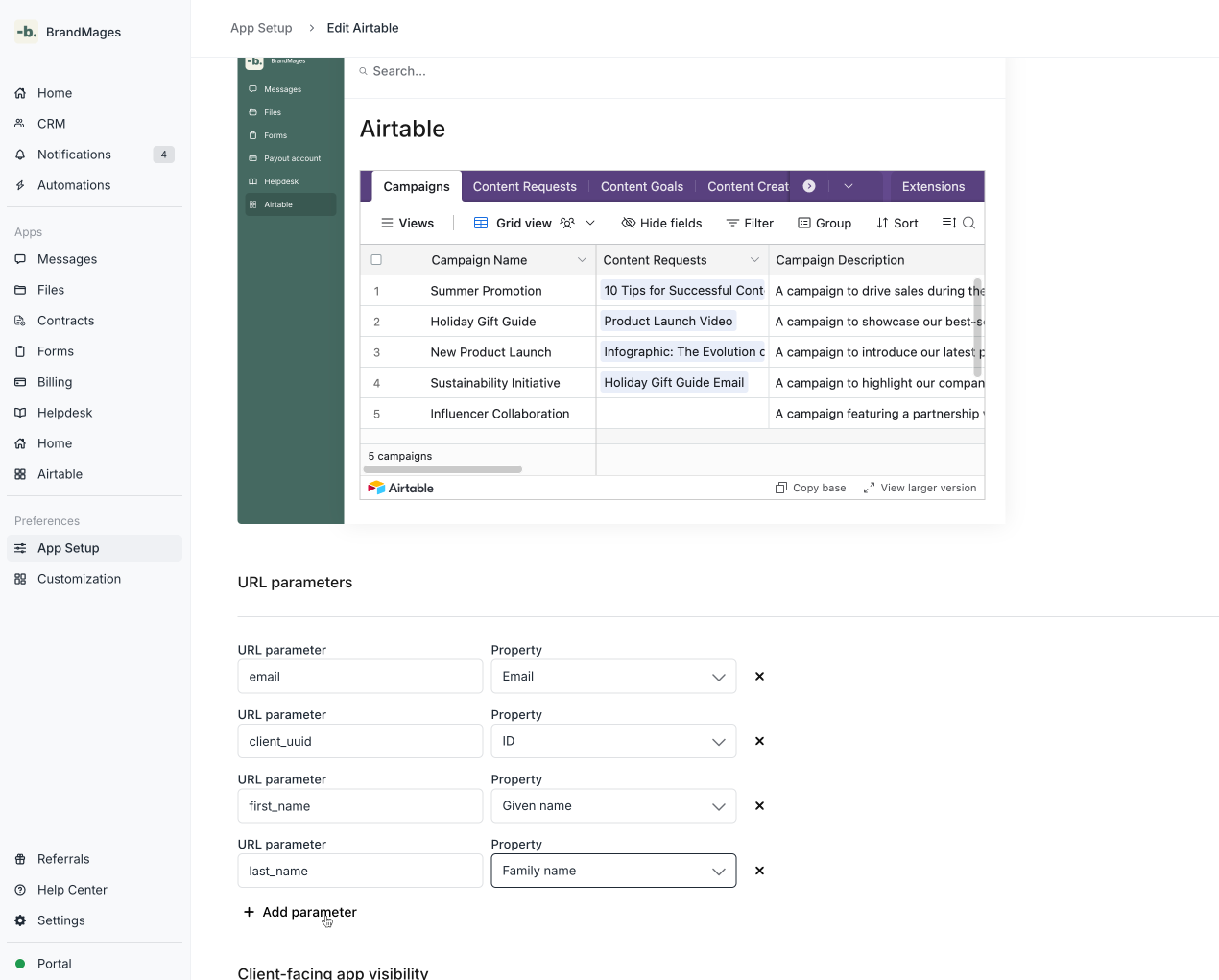Switch to the Content Requests tab
This screenshot has height=980, width=1219.
click(x=524, y=187)
